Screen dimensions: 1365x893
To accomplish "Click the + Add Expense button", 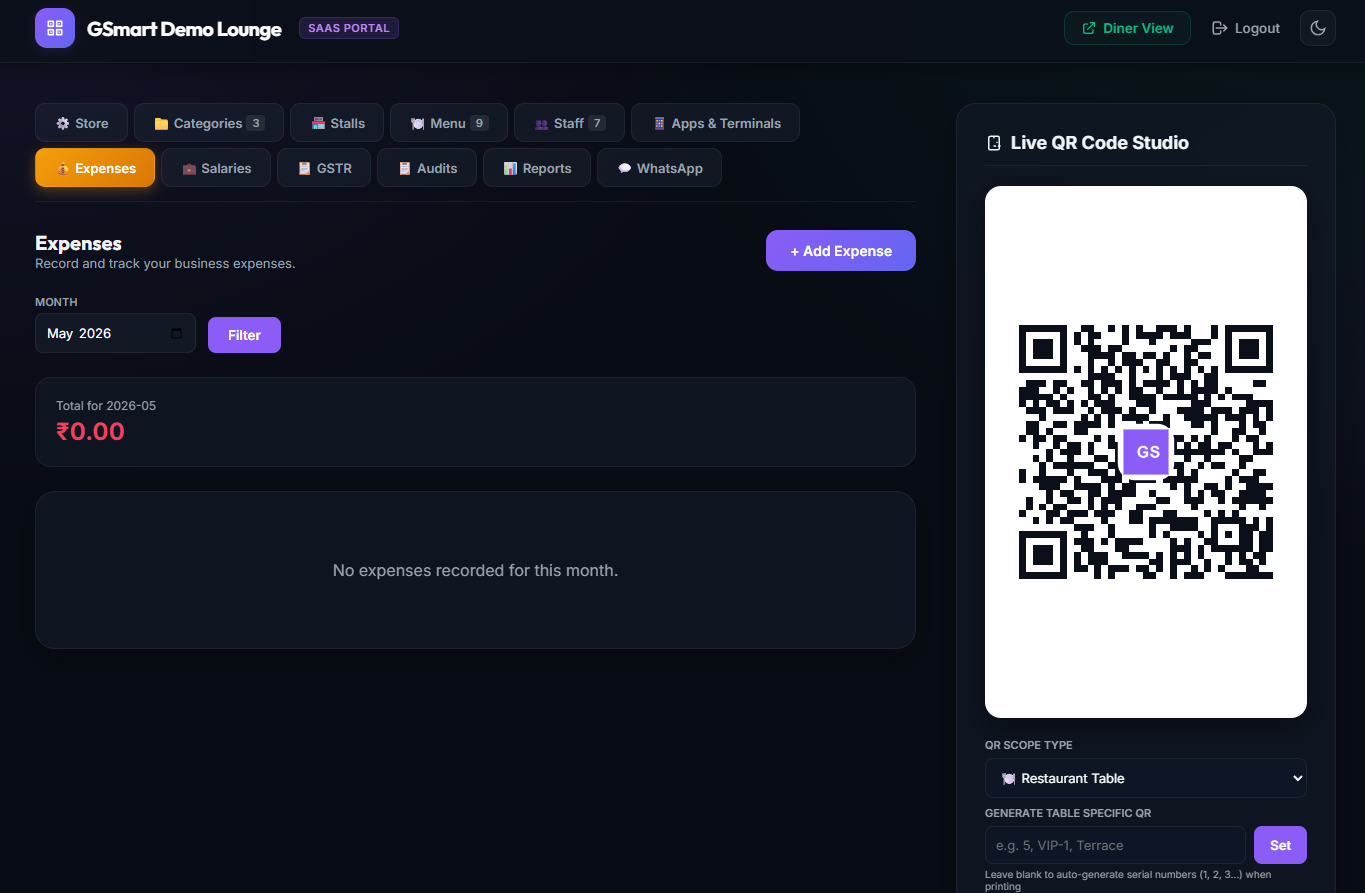I will tap(841, 251).
